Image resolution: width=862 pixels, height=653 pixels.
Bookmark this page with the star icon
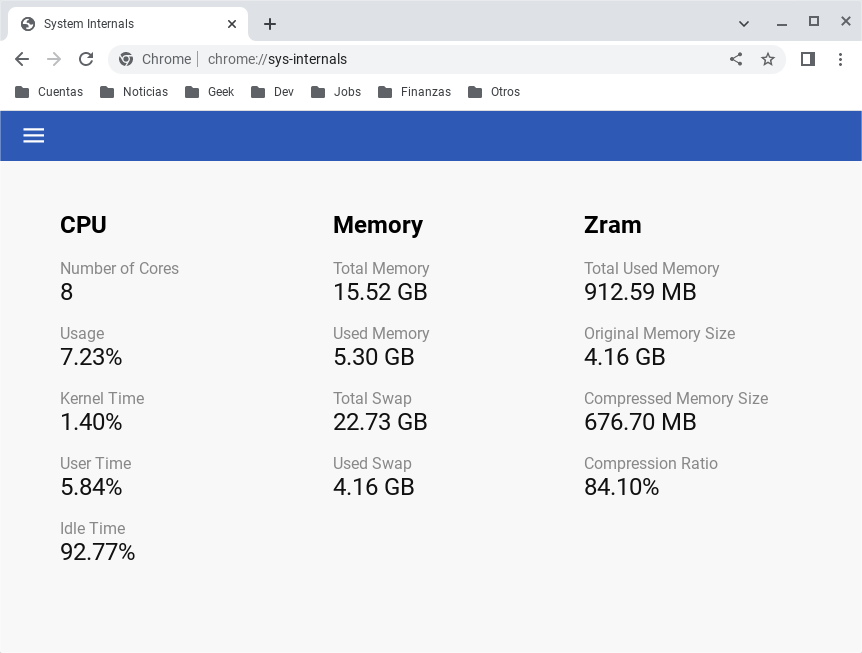click(x=768, y=59)
